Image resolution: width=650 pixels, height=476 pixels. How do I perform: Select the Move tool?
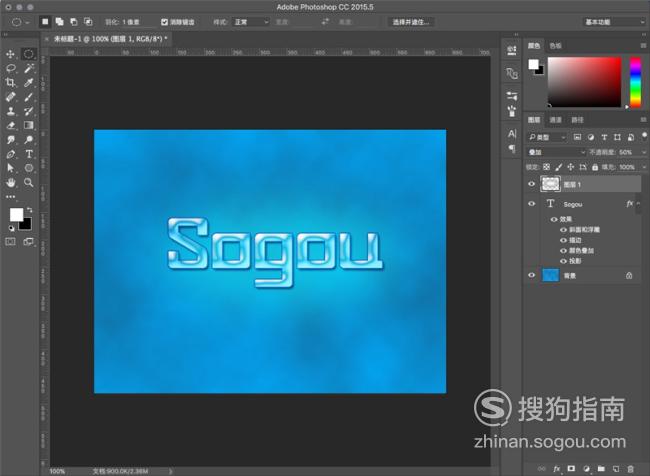(x=11, y=54)
